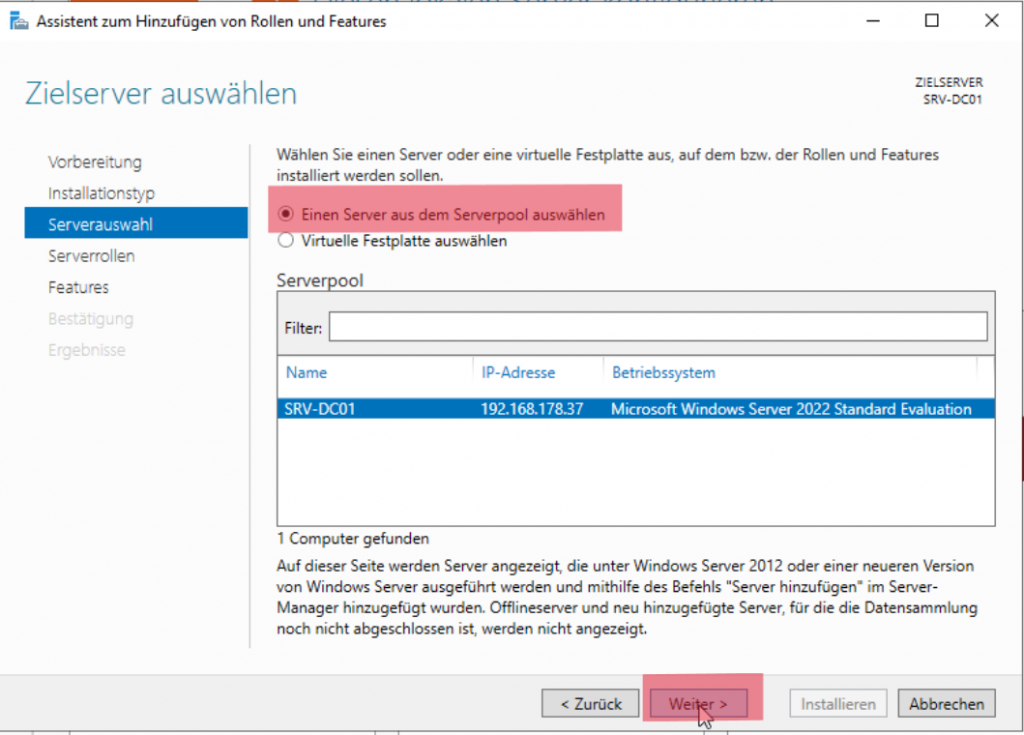
Task: Close the Rollen und Features wizard
Action: [x=990, y=21]
